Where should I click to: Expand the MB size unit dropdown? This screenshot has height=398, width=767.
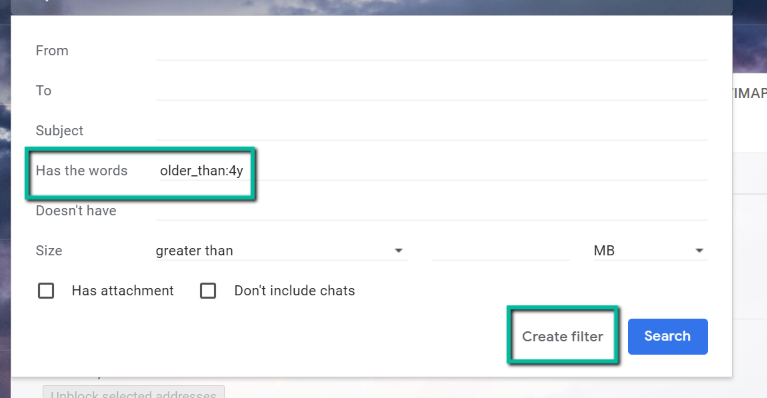(650, 250)
